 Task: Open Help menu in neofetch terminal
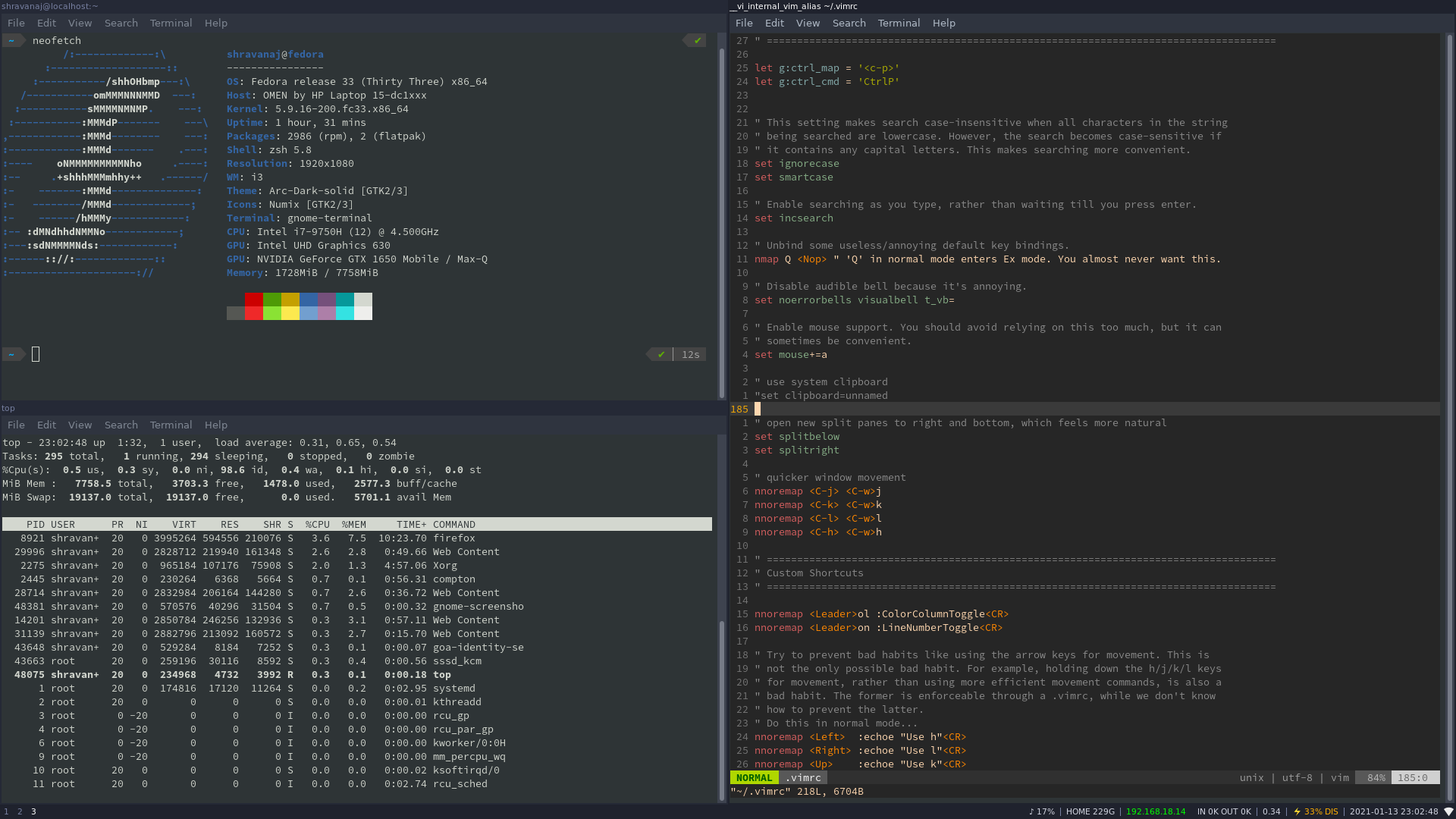pos(216,24)
